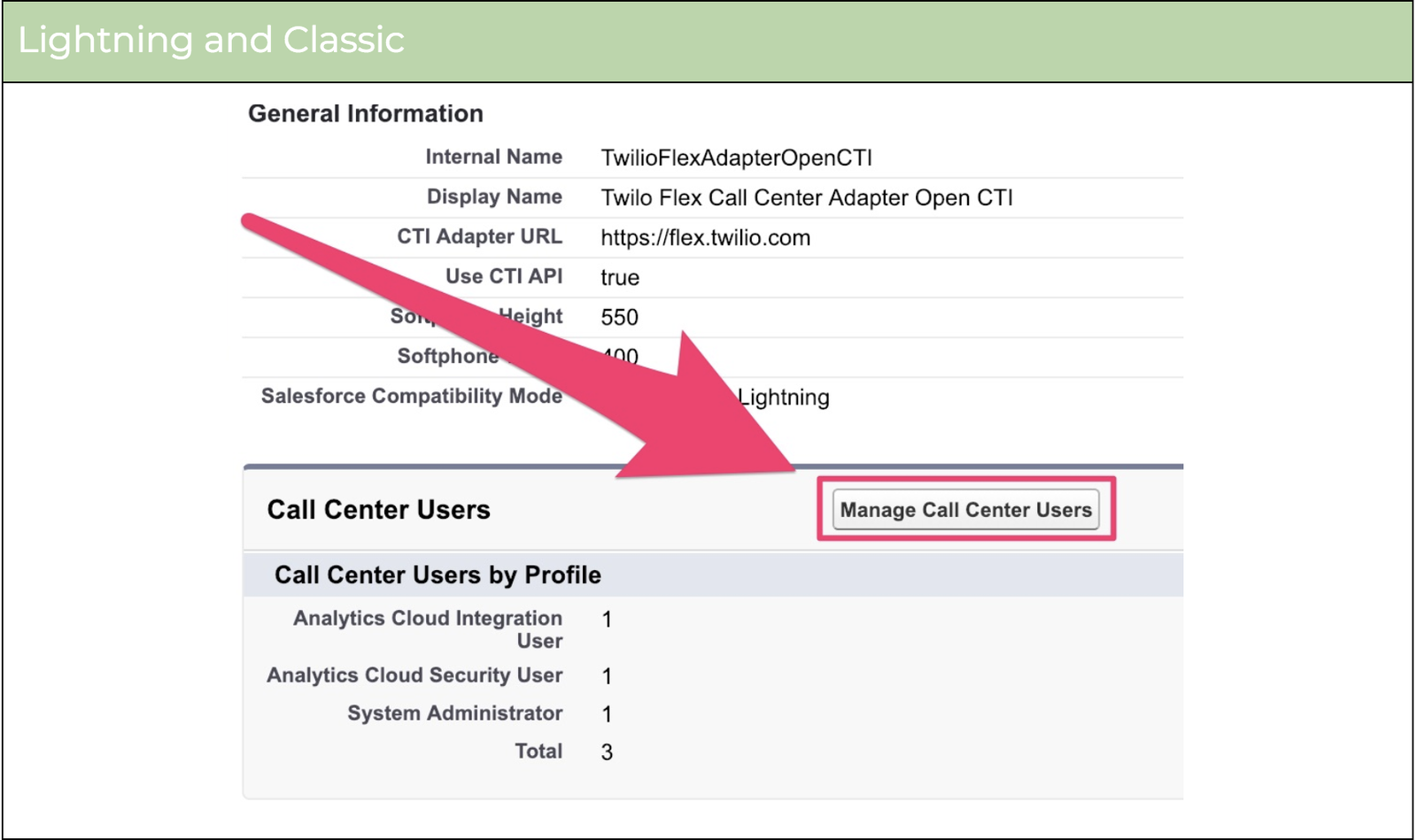Select the Total count of 3
This screenshot has width=1417, height=840.
coord(607,751)
